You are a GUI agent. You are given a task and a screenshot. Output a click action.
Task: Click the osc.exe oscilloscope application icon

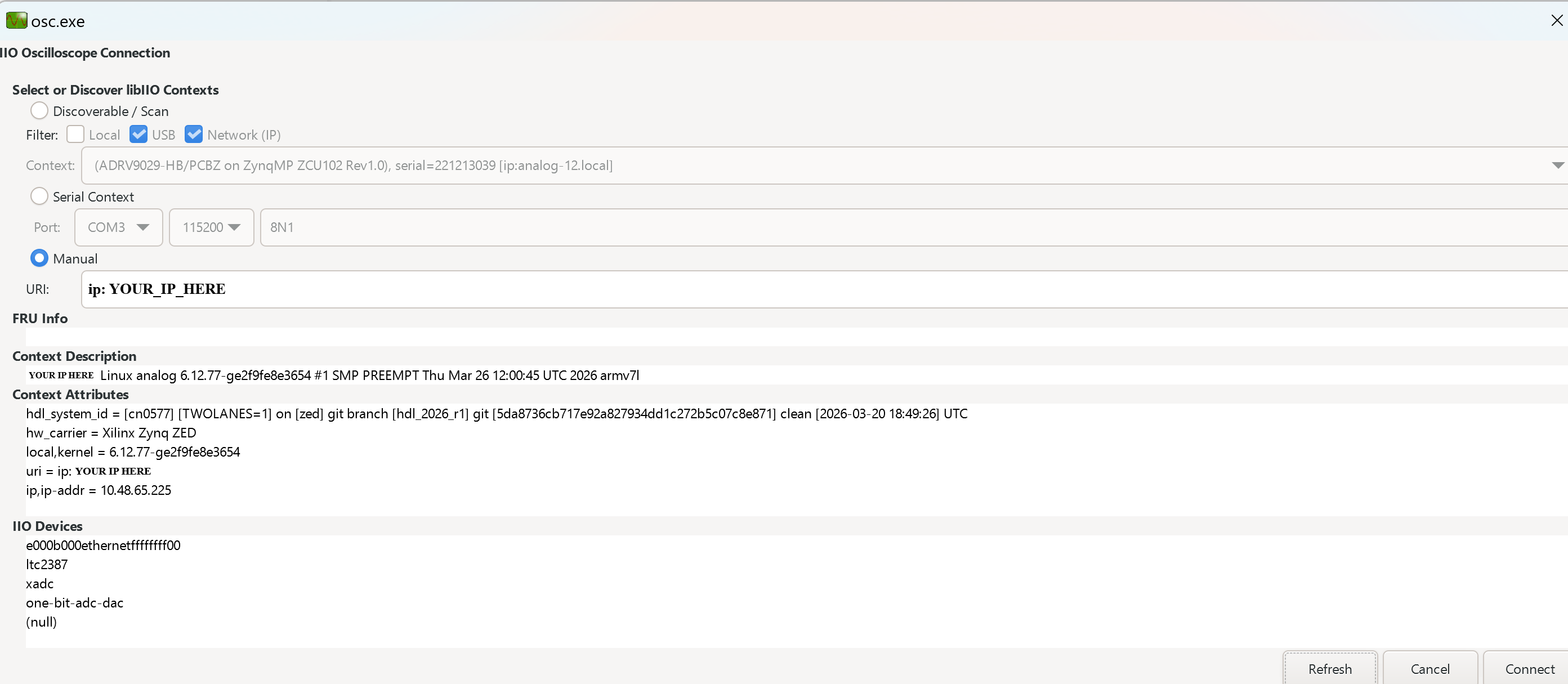16,20
